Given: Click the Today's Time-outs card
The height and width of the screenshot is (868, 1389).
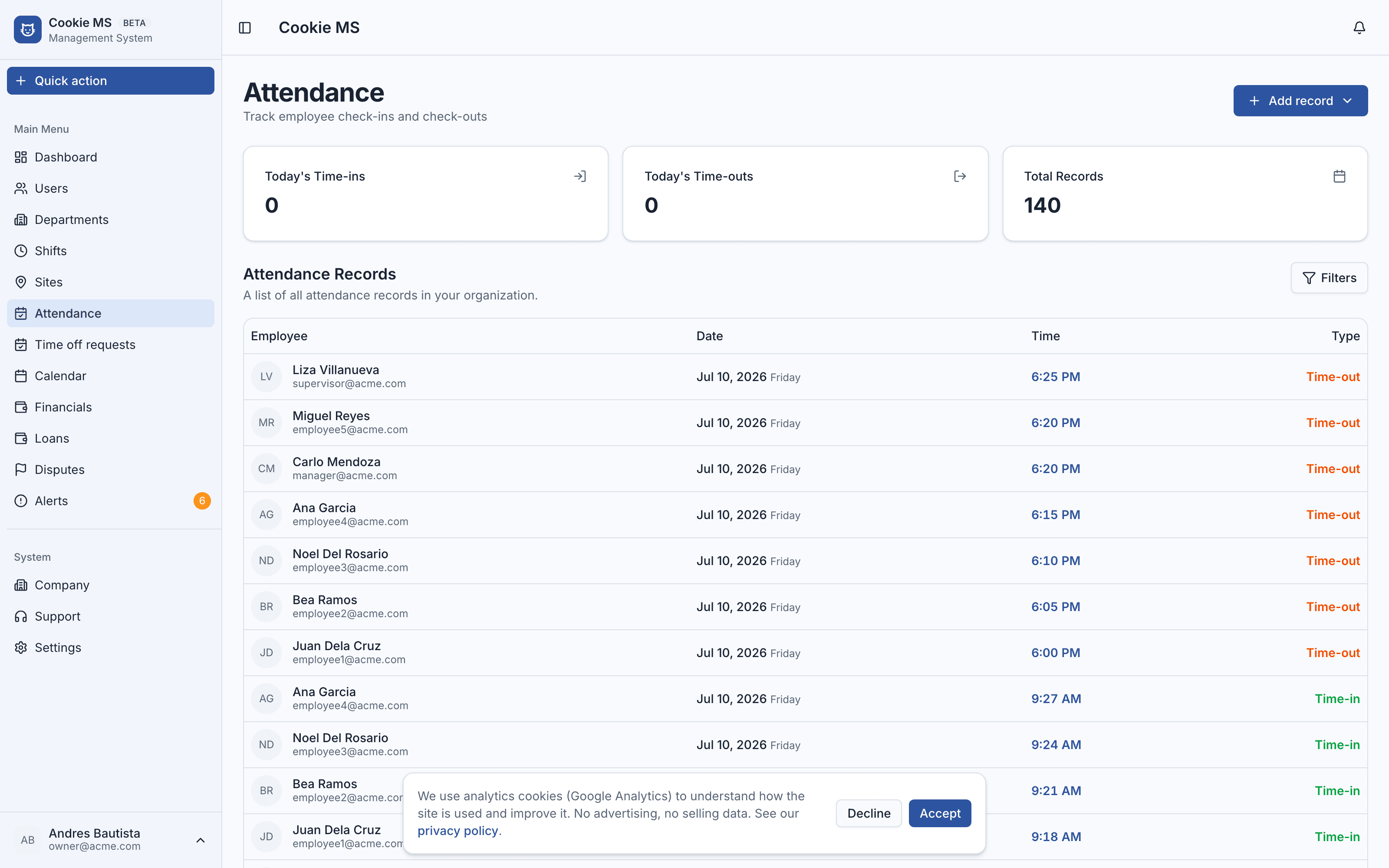Looking at the screenshot, I should (805, 194).
